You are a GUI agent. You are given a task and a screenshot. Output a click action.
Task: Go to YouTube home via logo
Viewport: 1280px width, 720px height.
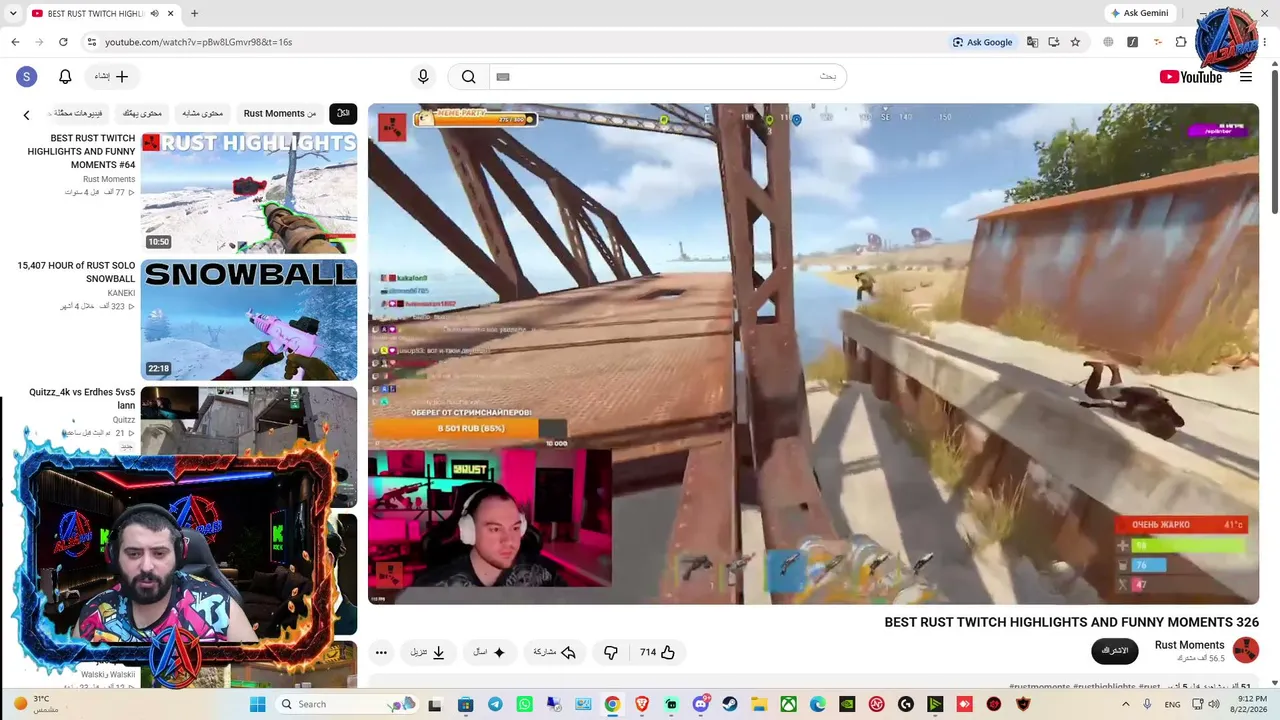coord(1190,77)
